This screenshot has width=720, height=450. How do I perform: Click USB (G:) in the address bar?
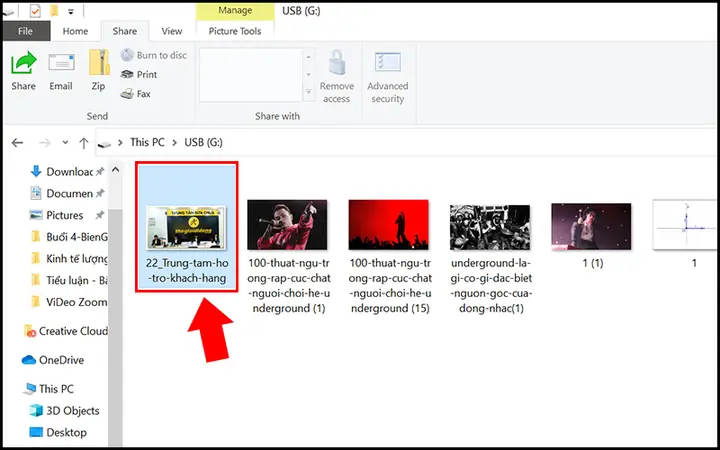(x=203, y=142)
